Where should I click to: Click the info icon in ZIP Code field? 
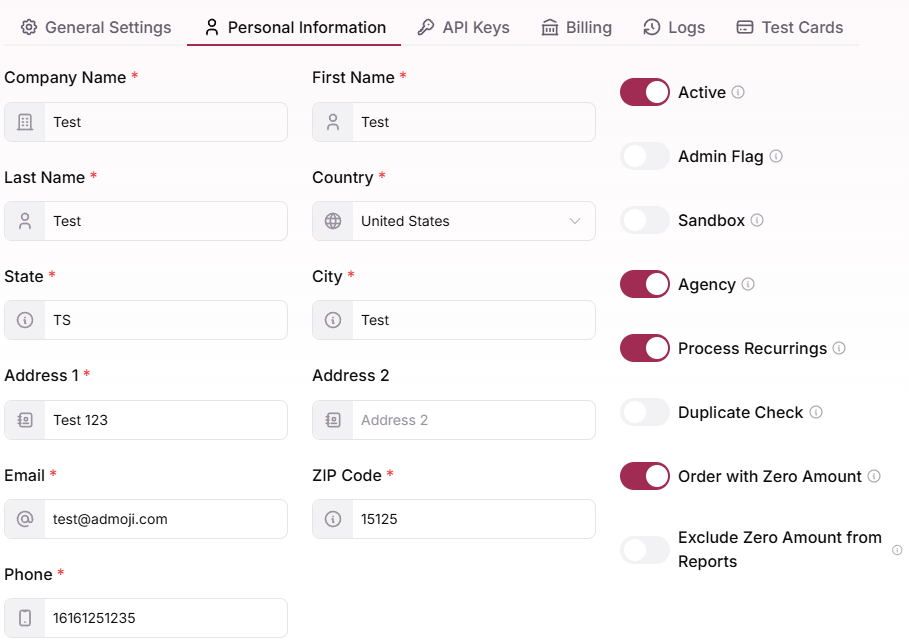[x=333, y=519]
